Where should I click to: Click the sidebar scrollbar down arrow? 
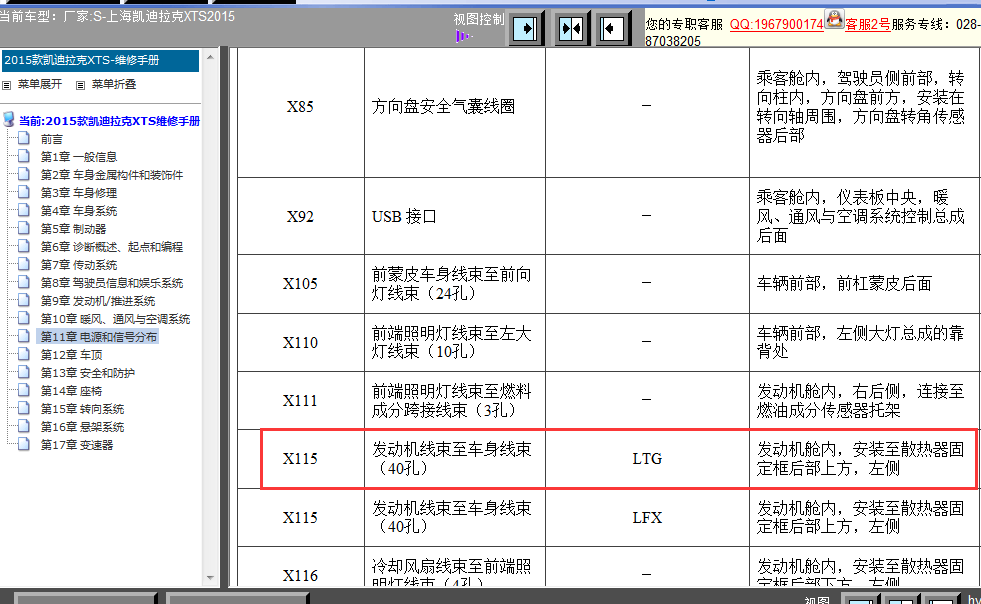[210, 578]
